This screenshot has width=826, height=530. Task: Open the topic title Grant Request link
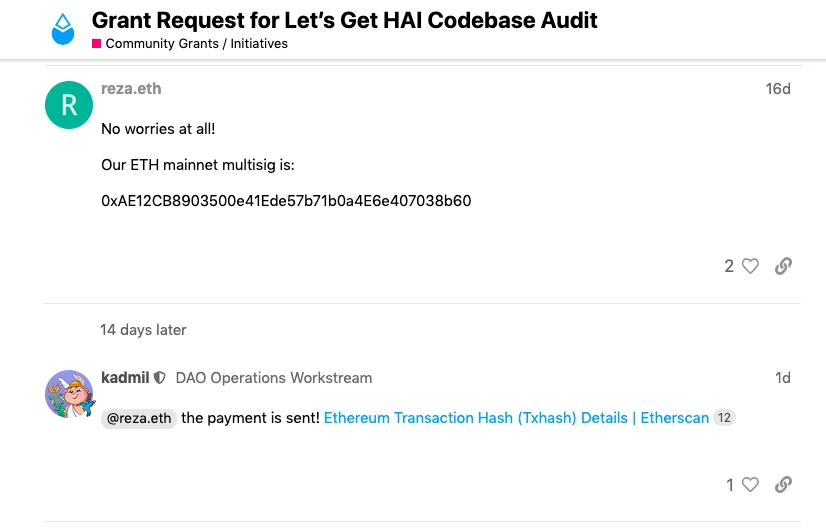click(x=344, y=19)
